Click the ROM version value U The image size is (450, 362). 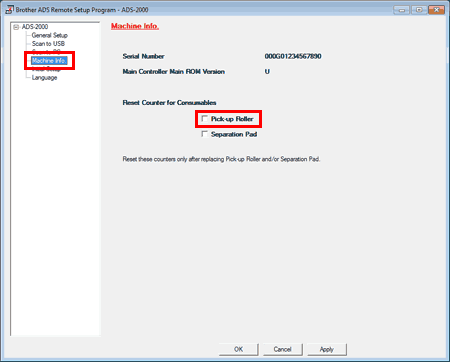[267, 71]
